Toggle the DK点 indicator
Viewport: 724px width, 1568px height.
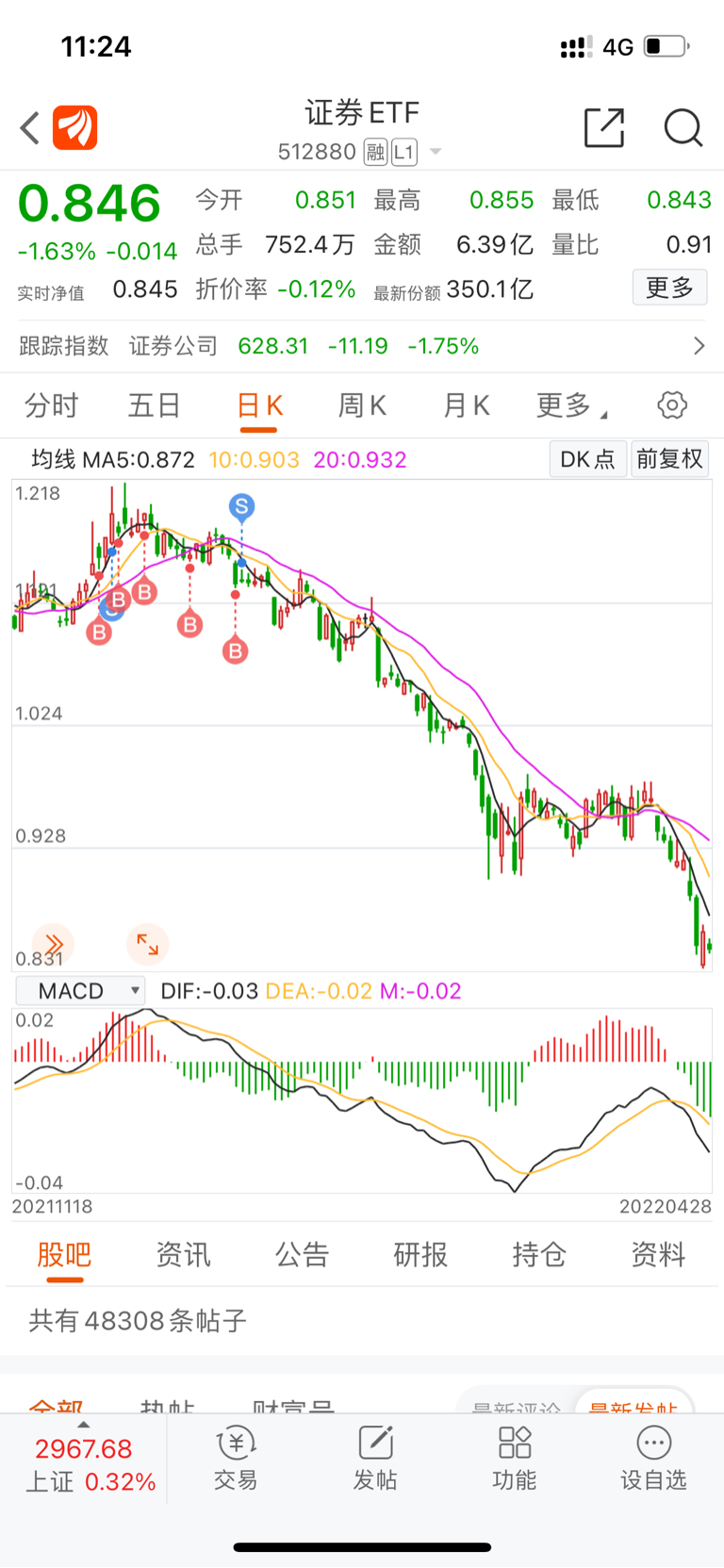click(587, 459)
